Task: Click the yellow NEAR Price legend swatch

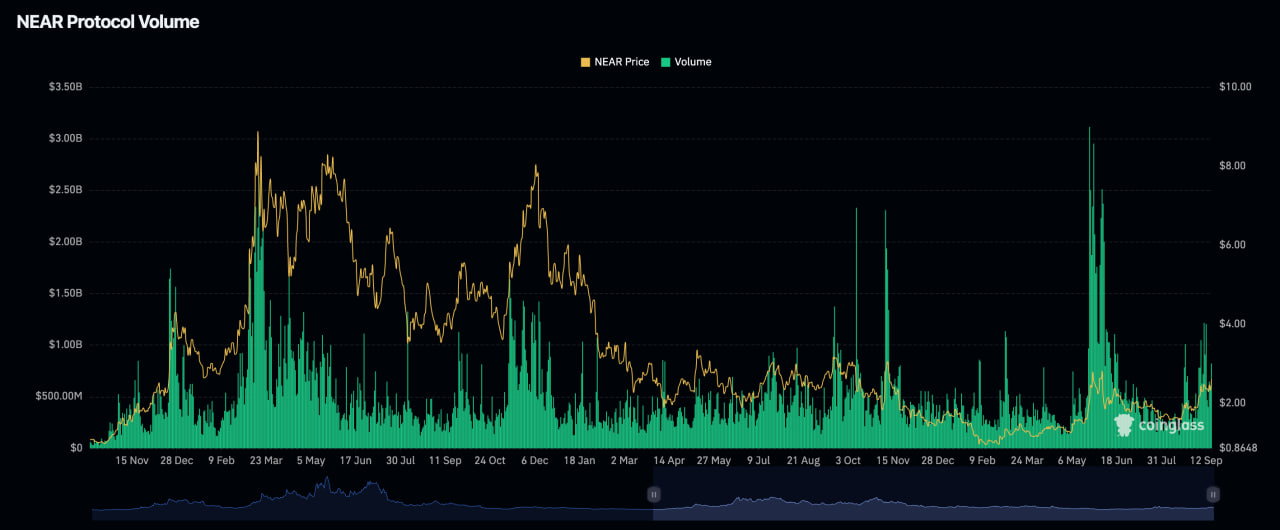Action: pyautogui.click(x=585, y=62)
